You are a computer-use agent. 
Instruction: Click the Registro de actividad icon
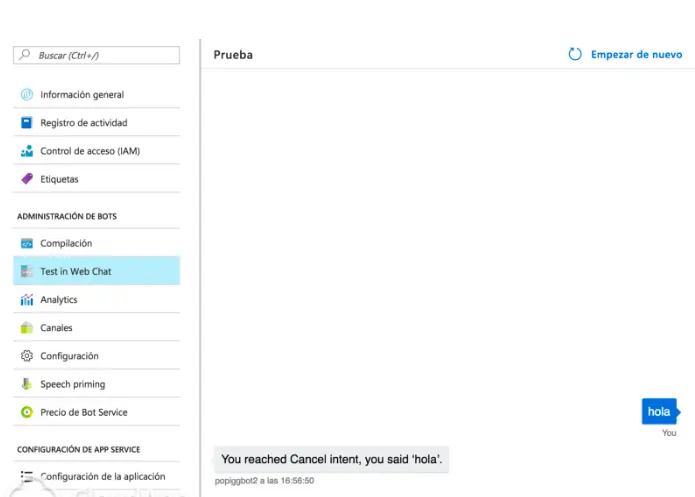pos(27,123)
